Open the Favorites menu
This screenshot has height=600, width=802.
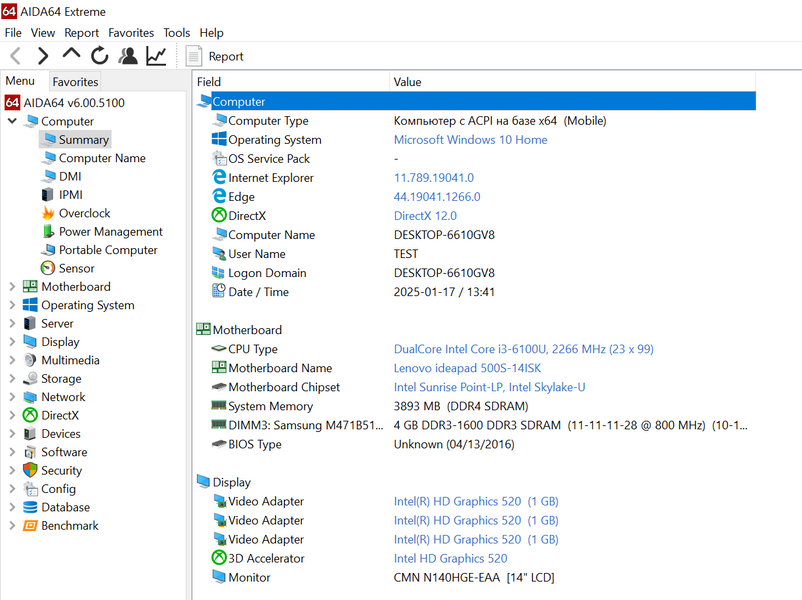point(131,33)
